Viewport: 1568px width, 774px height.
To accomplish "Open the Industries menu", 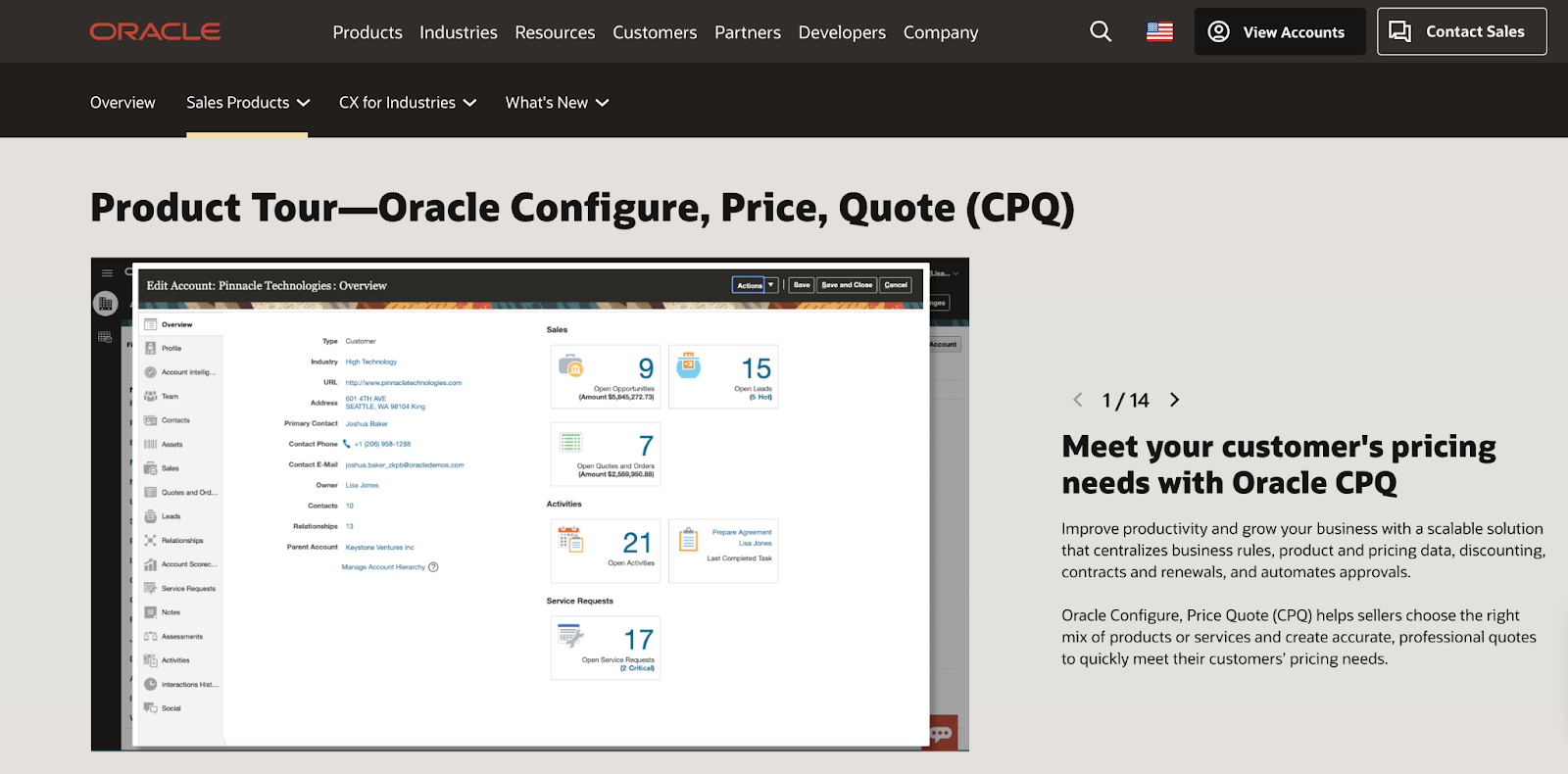I will (459, 32).
